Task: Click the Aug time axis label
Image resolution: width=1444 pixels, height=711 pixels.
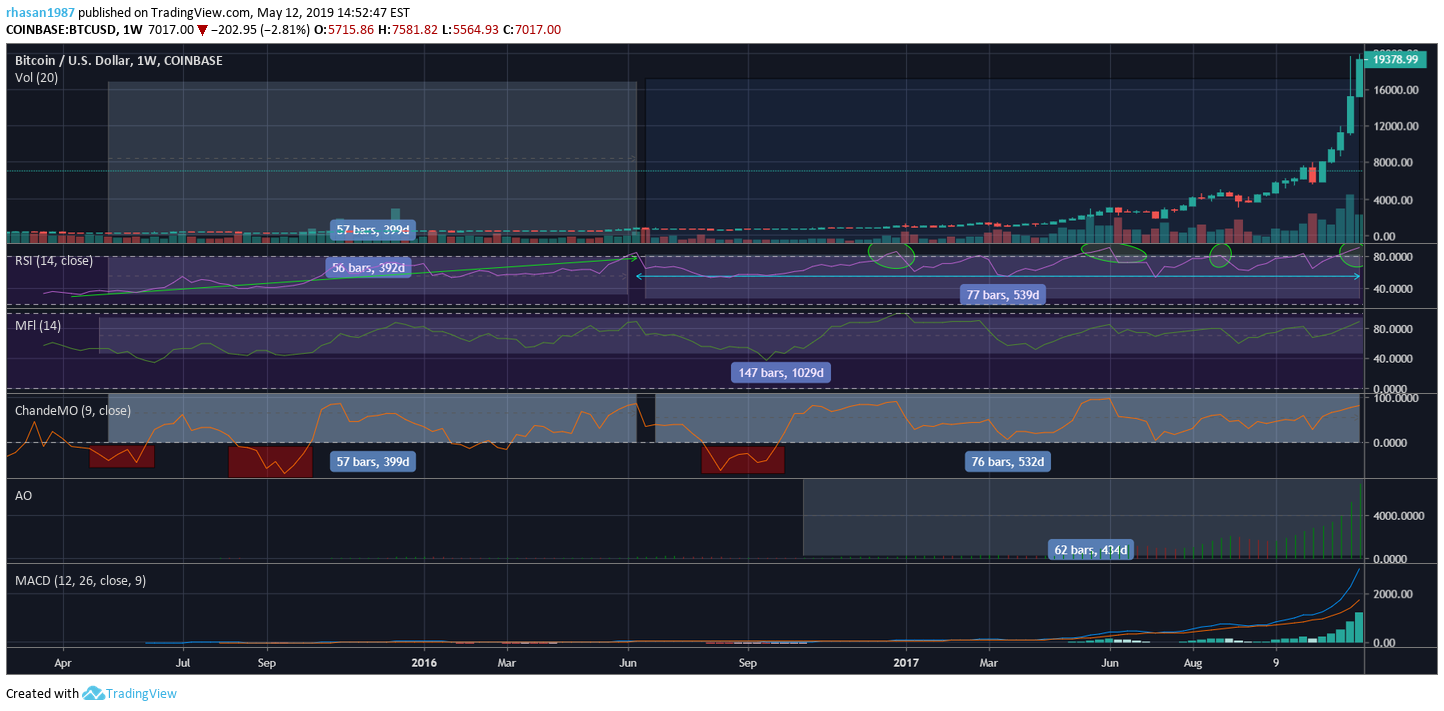Action: click(x=1193, y=661)
